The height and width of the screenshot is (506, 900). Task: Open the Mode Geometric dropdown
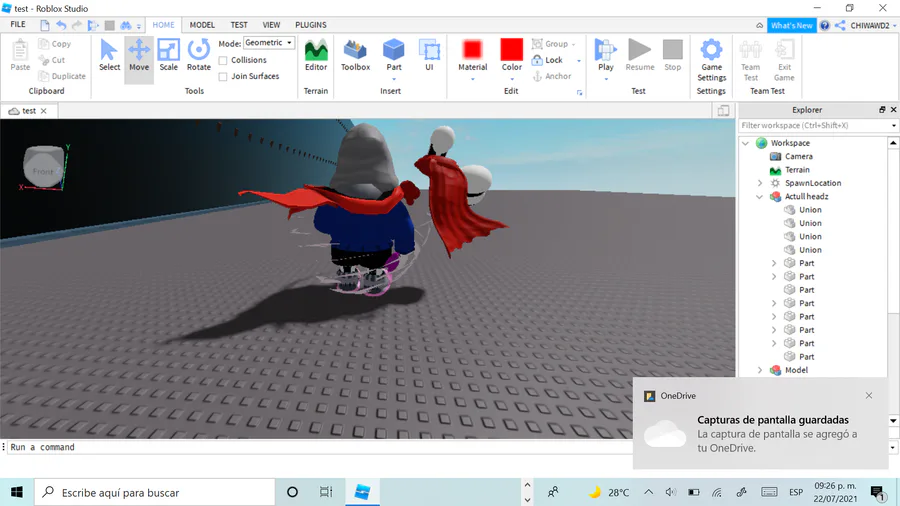[x=269, y=43]
